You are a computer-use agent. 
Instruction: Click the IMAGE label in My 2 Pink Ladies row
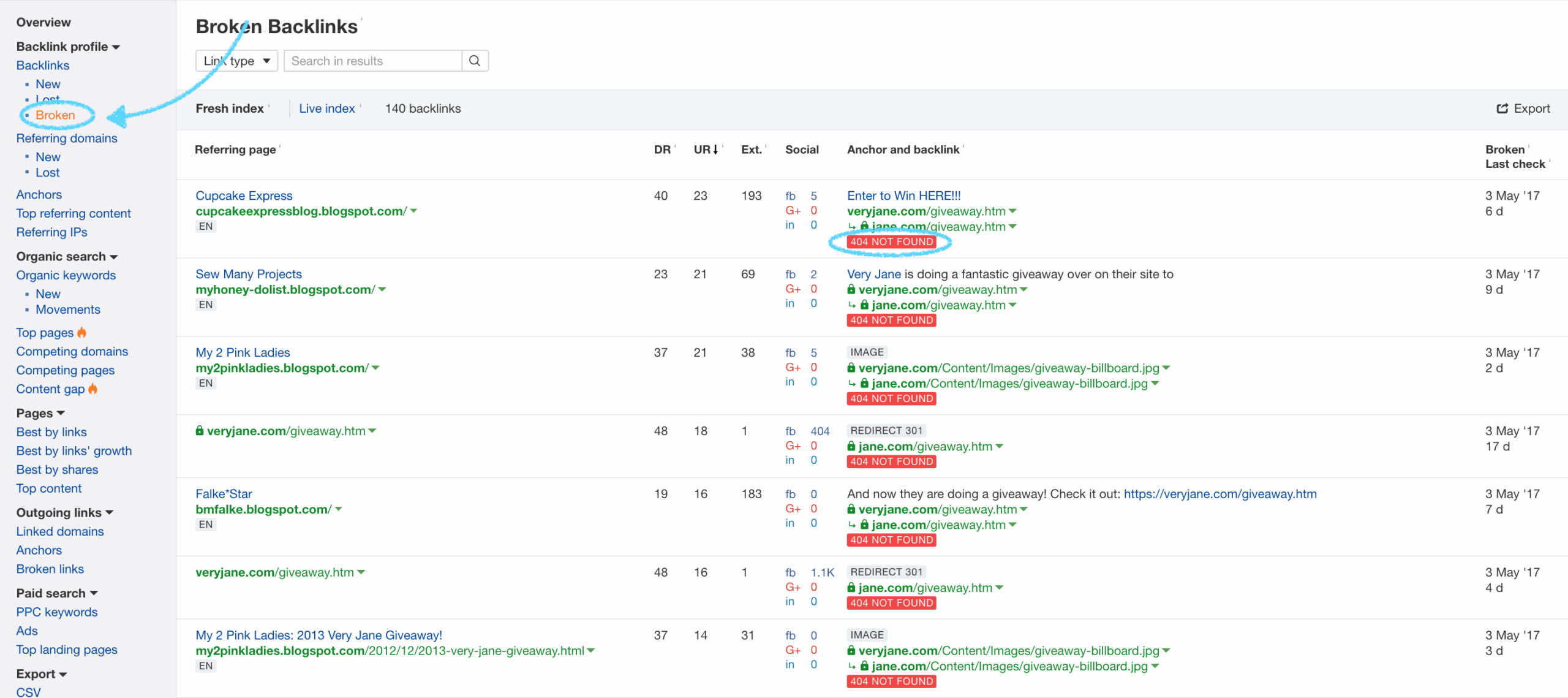[867, 352]
